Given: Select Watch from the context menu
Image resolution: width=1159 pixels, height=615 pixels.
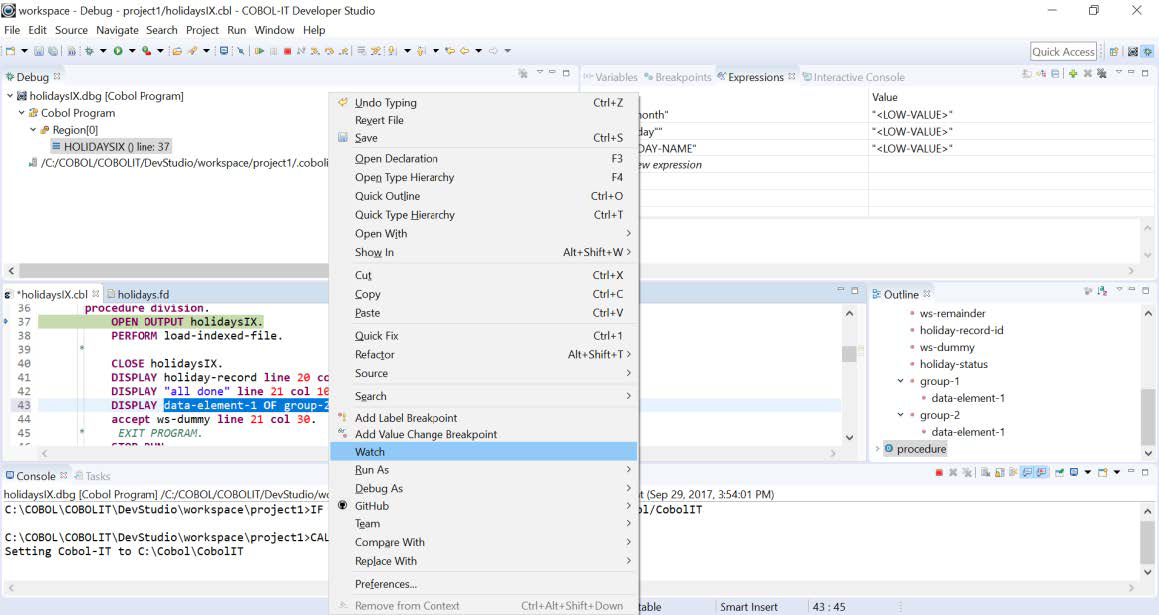Looking at the screenshot, I should [369, 452].
